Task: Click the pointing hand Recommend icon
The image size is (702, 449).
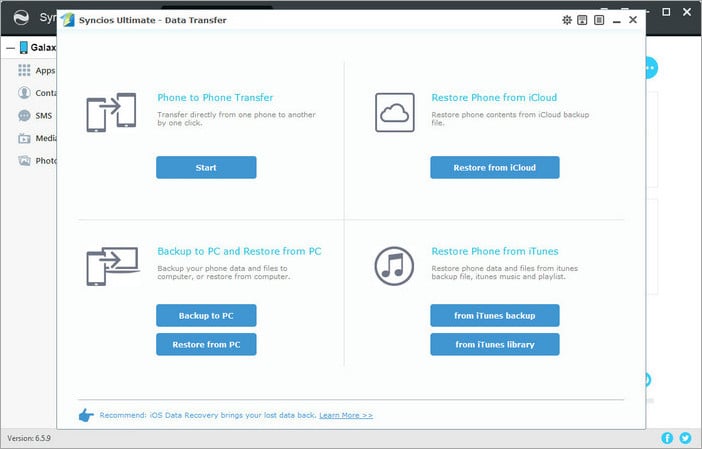Action: [x=86, y=415]
